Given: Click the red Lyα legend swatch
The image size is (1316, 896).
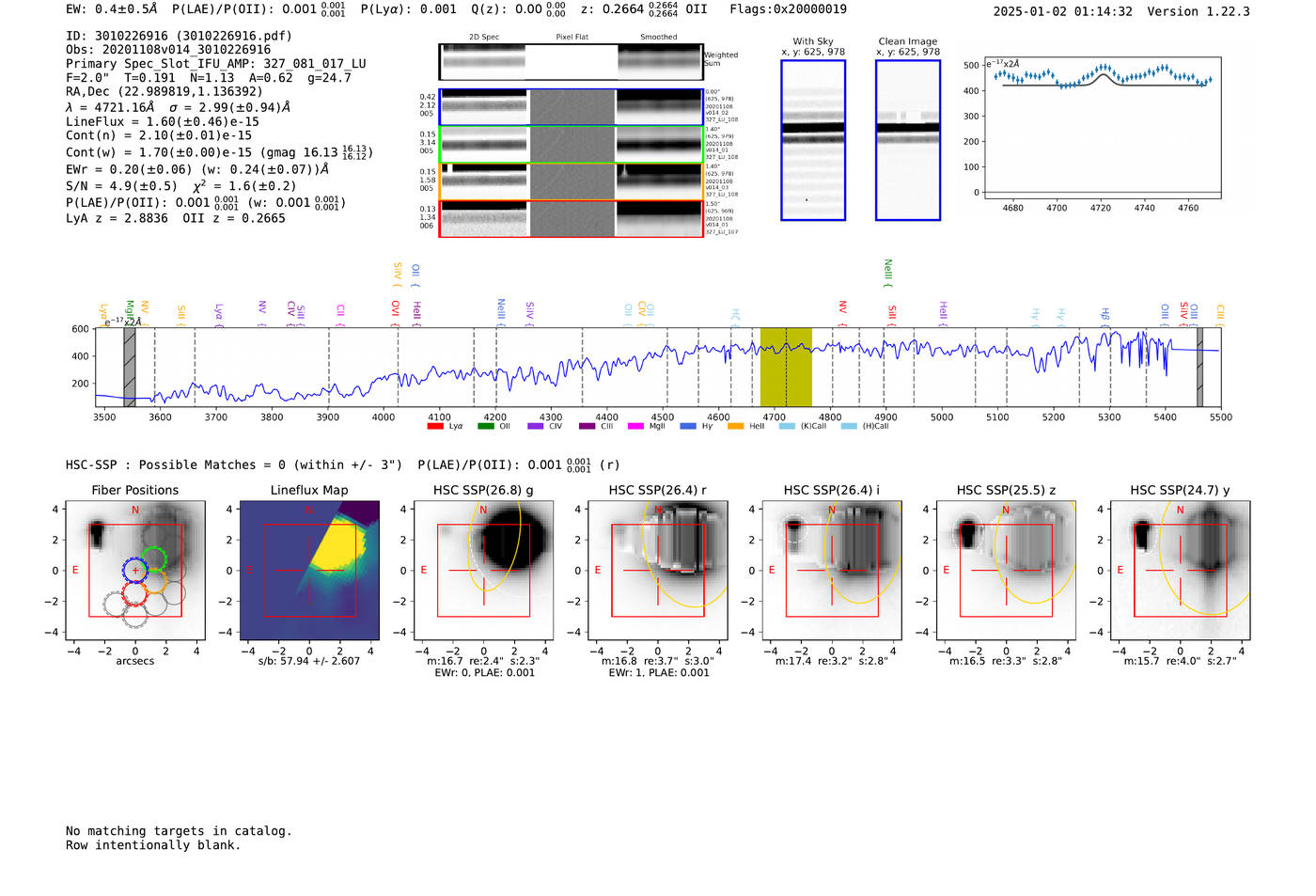Looking at the screenshot, I should (435, 426).
